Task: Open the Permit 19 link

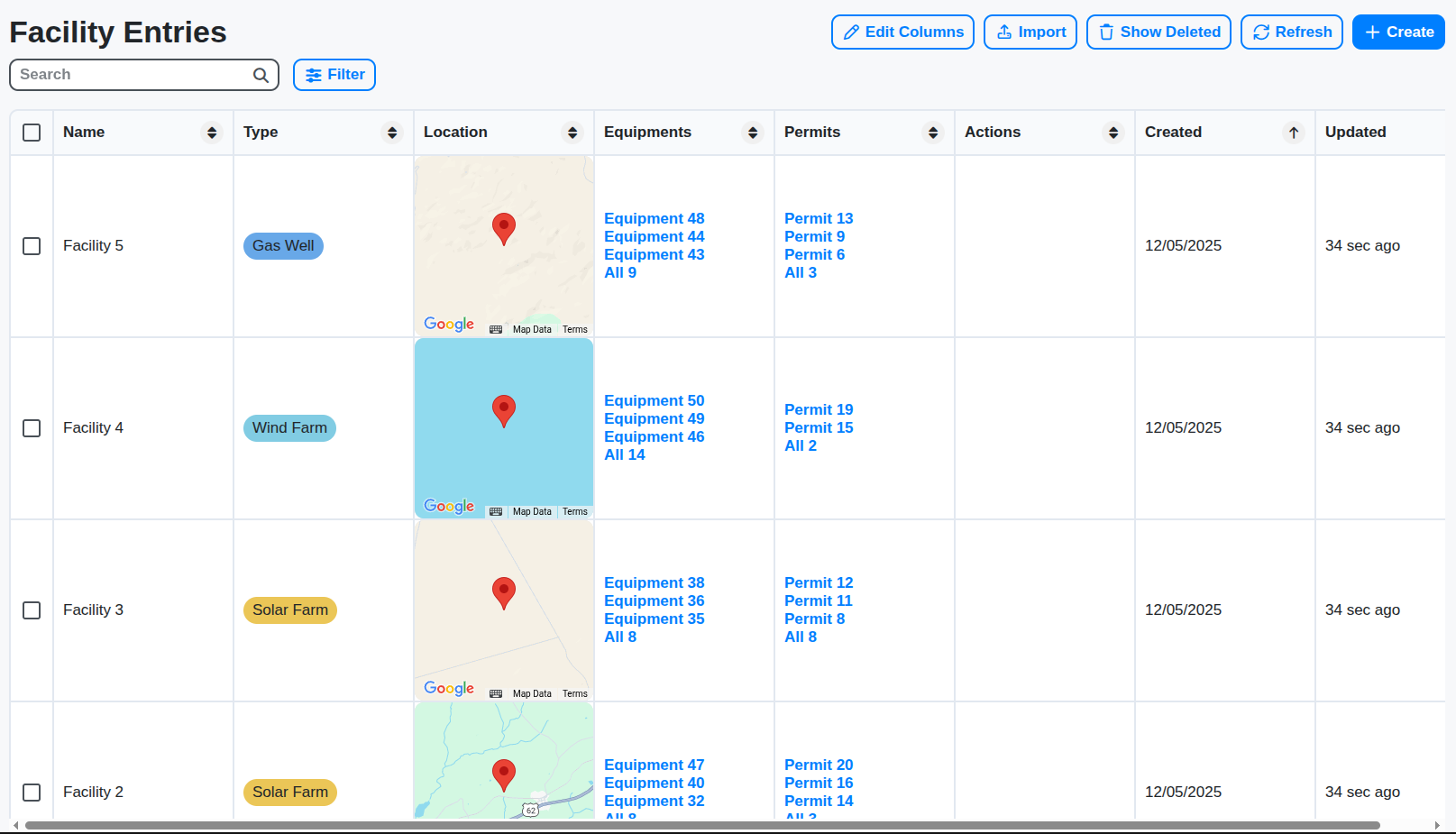Action: 819,409
